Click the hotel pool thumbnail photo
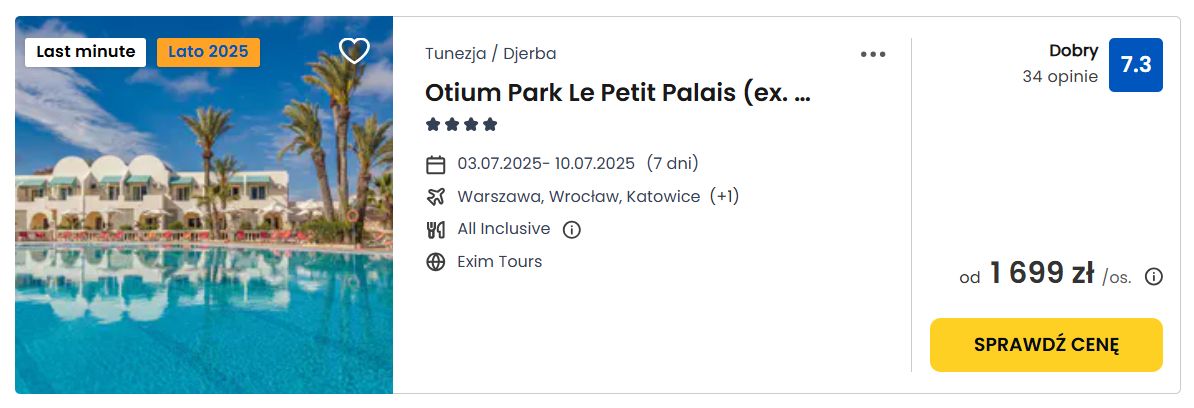This screenshot has width=1194, height=408. coord(204,205)
